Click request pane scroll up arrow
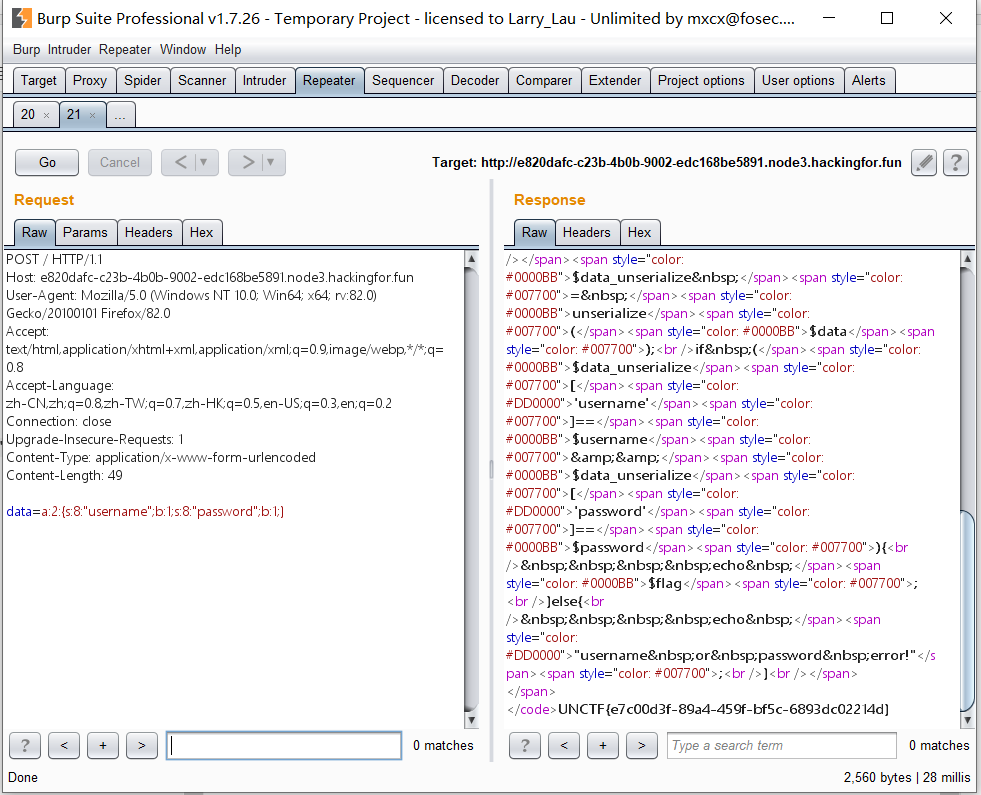981x795 pixels. tap(472, 258)
